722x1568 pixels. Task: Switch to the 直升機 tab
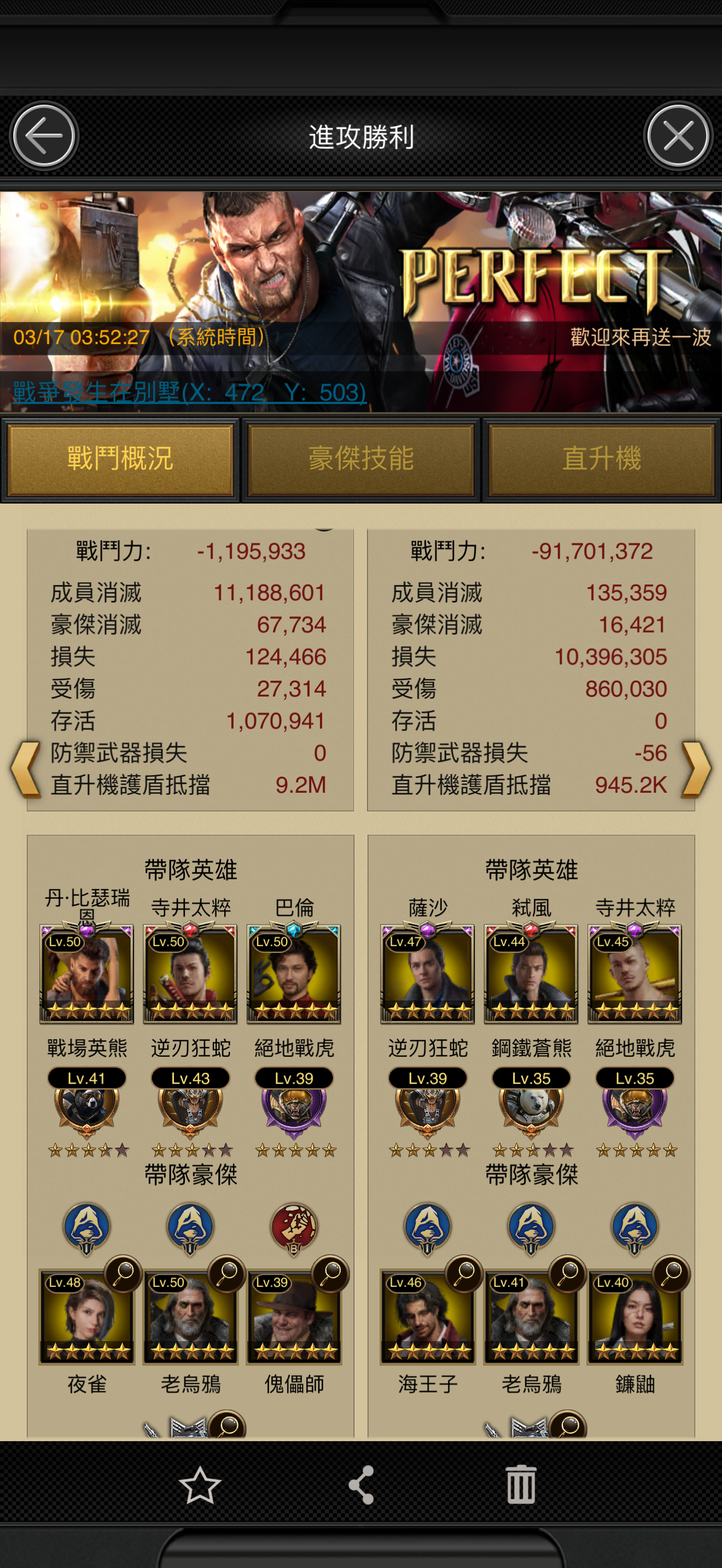pos(602,459)
